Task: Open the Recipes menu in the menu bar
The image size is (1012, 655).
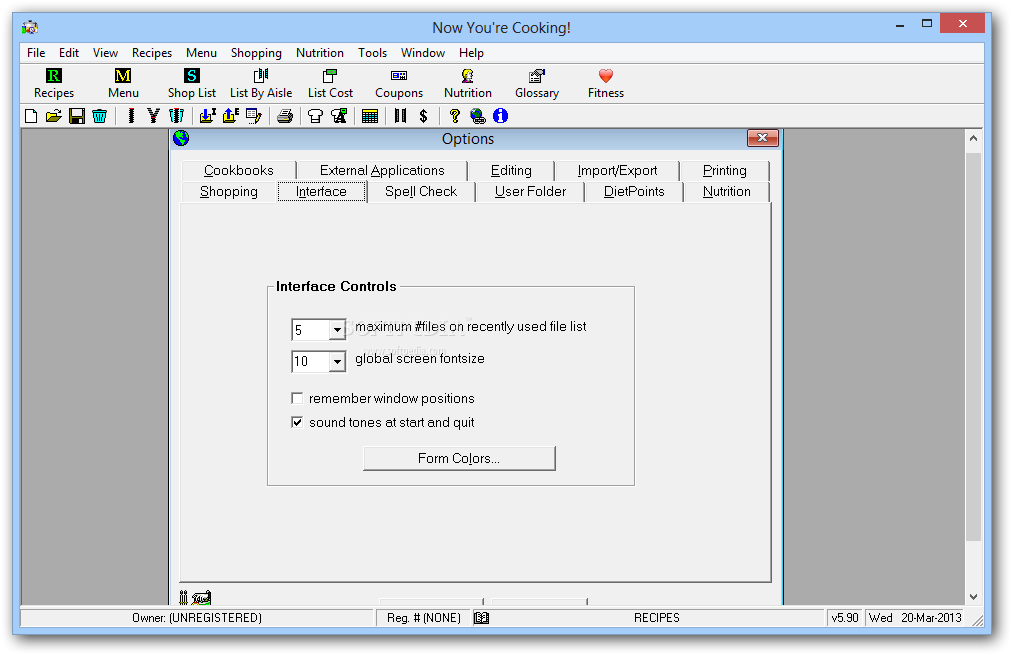Action: pos(152,53)
